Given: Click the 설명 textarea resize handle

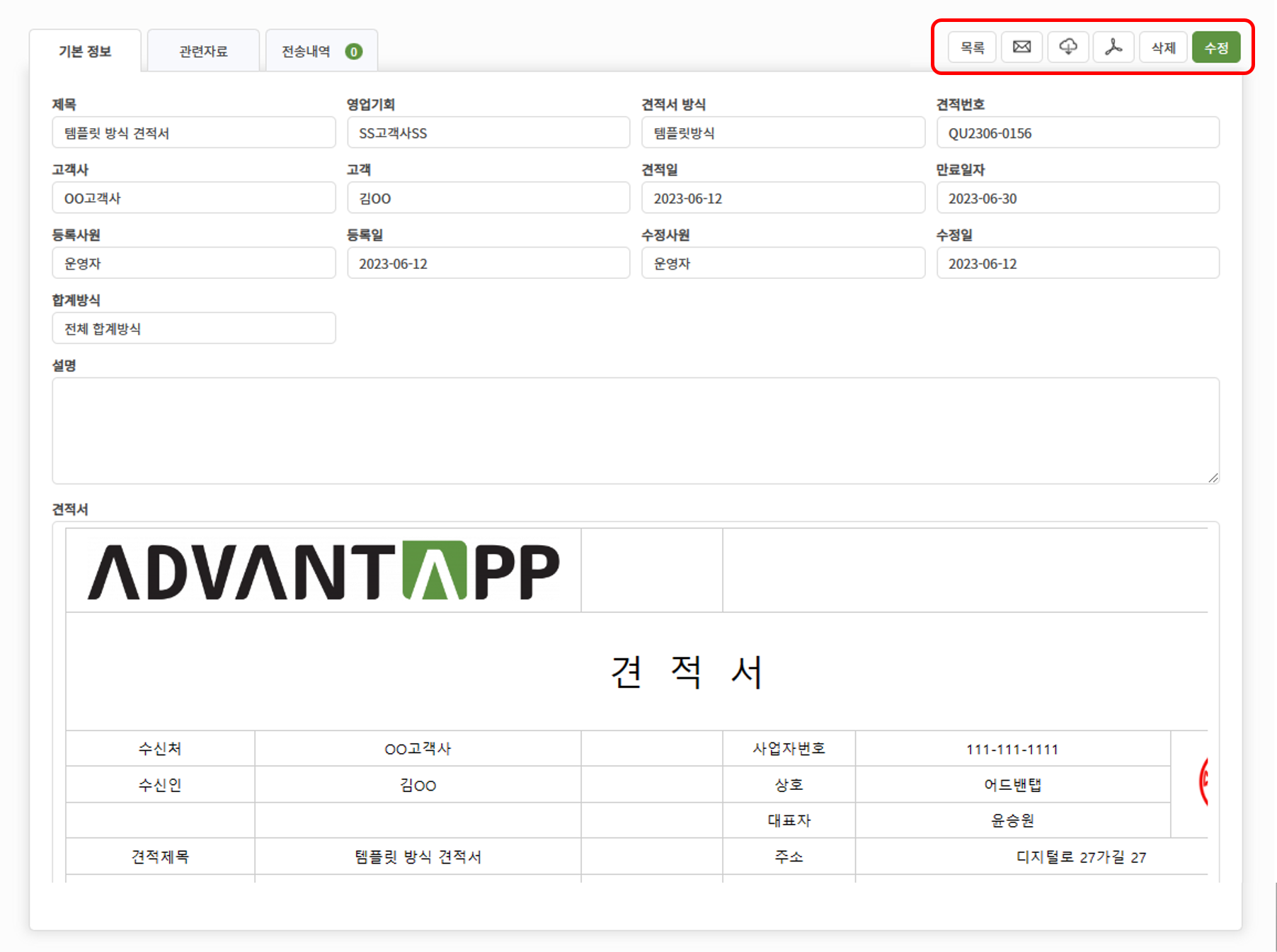Looking at the screenshot, I should point(1213,478).
